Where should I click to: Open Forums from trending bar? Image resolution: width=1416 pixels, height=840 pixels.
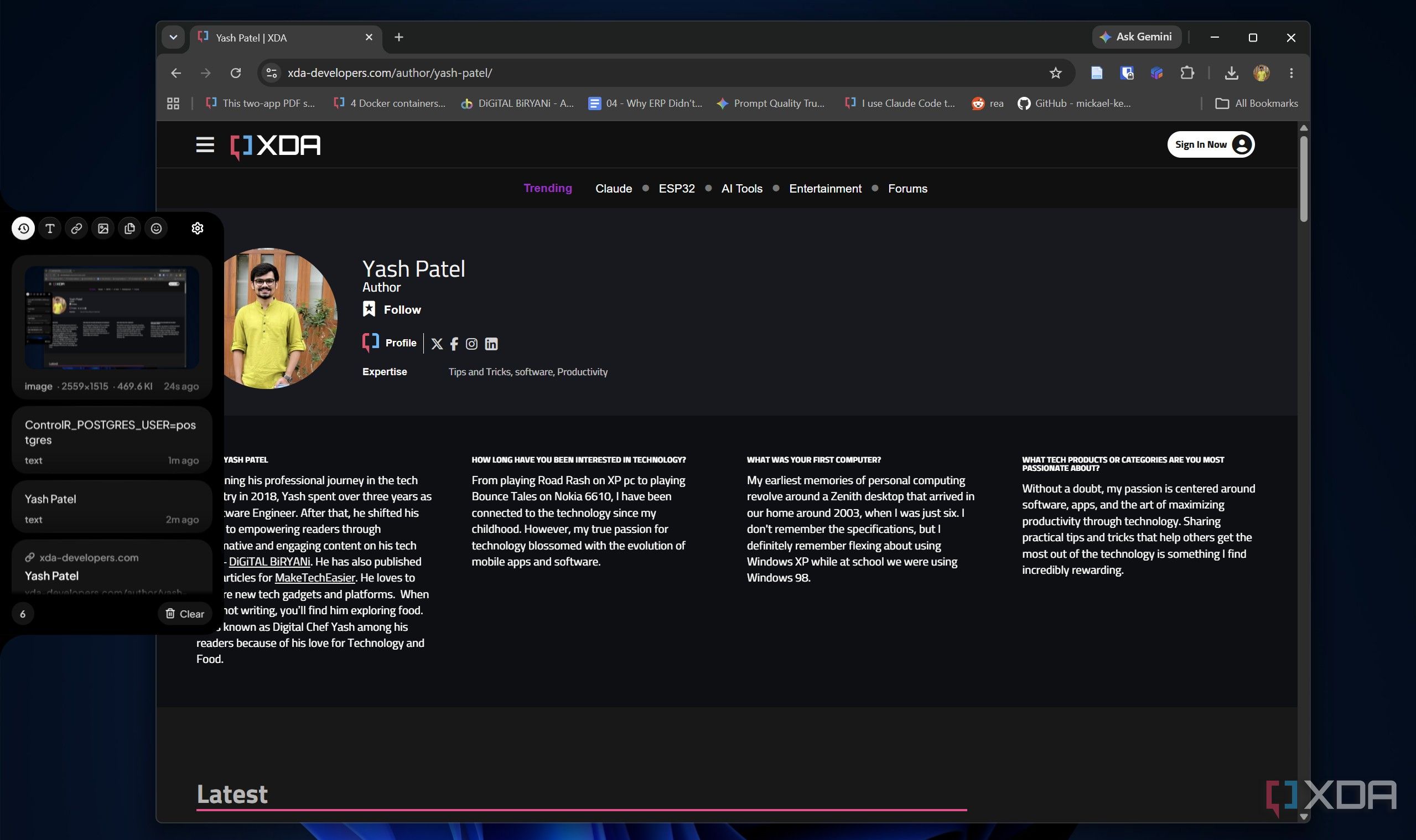[907, 189]
